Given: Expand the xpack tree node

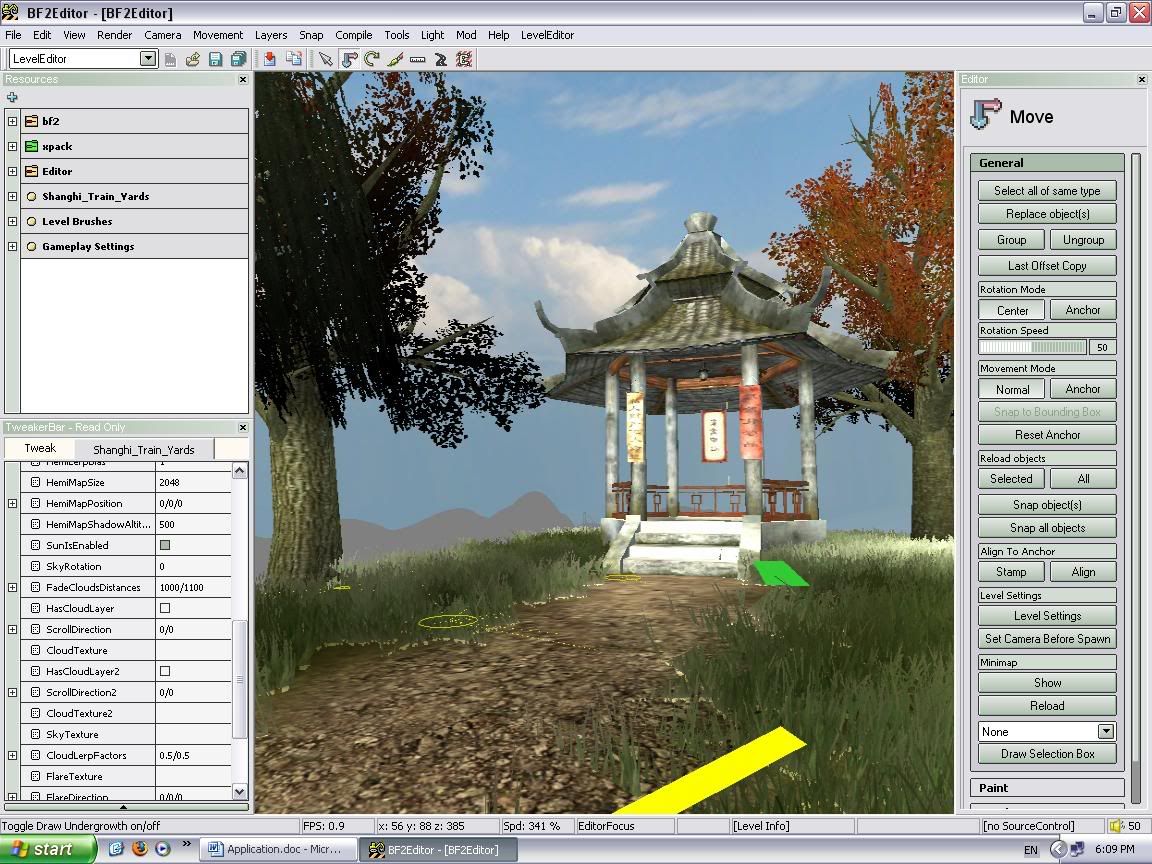Looking at the screenshot, I should point(12,146).
